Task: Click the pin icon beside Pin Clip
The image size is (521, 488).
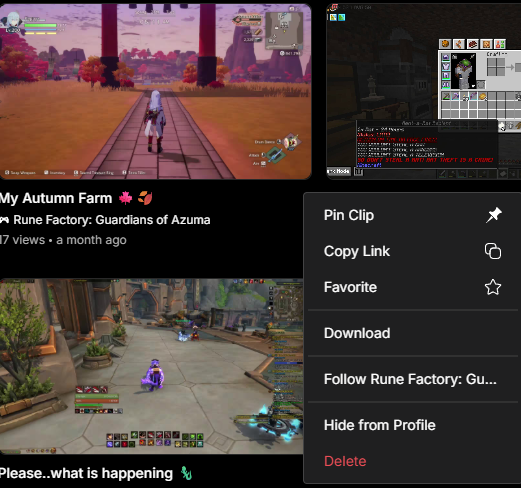Action: pos(494,215)
